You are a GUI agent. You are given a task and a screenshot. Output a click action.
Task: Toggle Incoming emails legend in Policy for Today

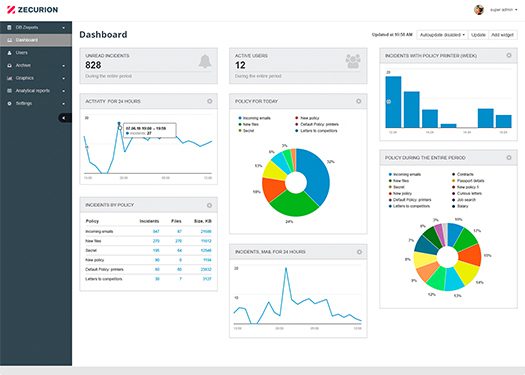click(254, 118)
